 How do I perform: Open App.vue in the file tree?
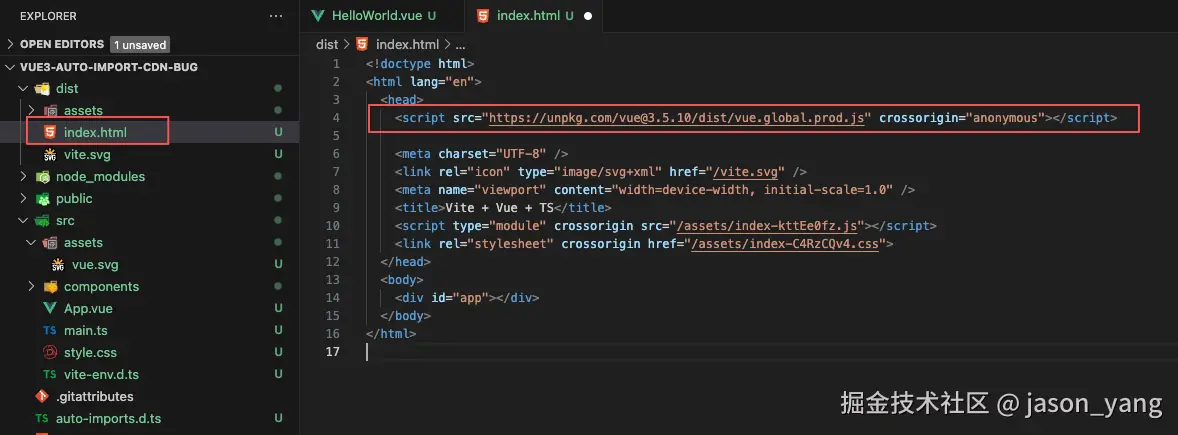(x=88, y=308)
